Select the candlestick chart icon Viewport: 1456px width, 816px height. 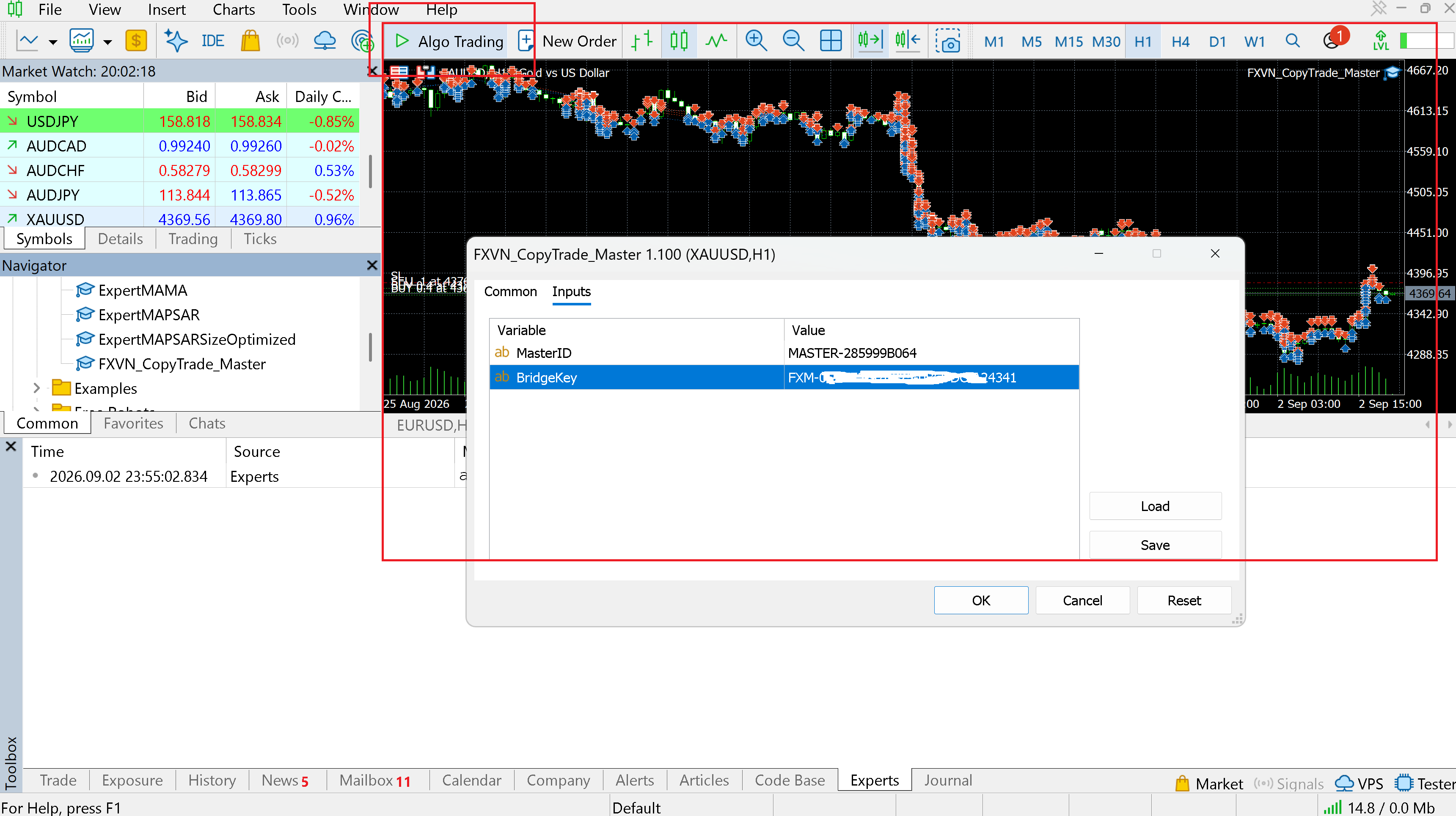point(679,41)
